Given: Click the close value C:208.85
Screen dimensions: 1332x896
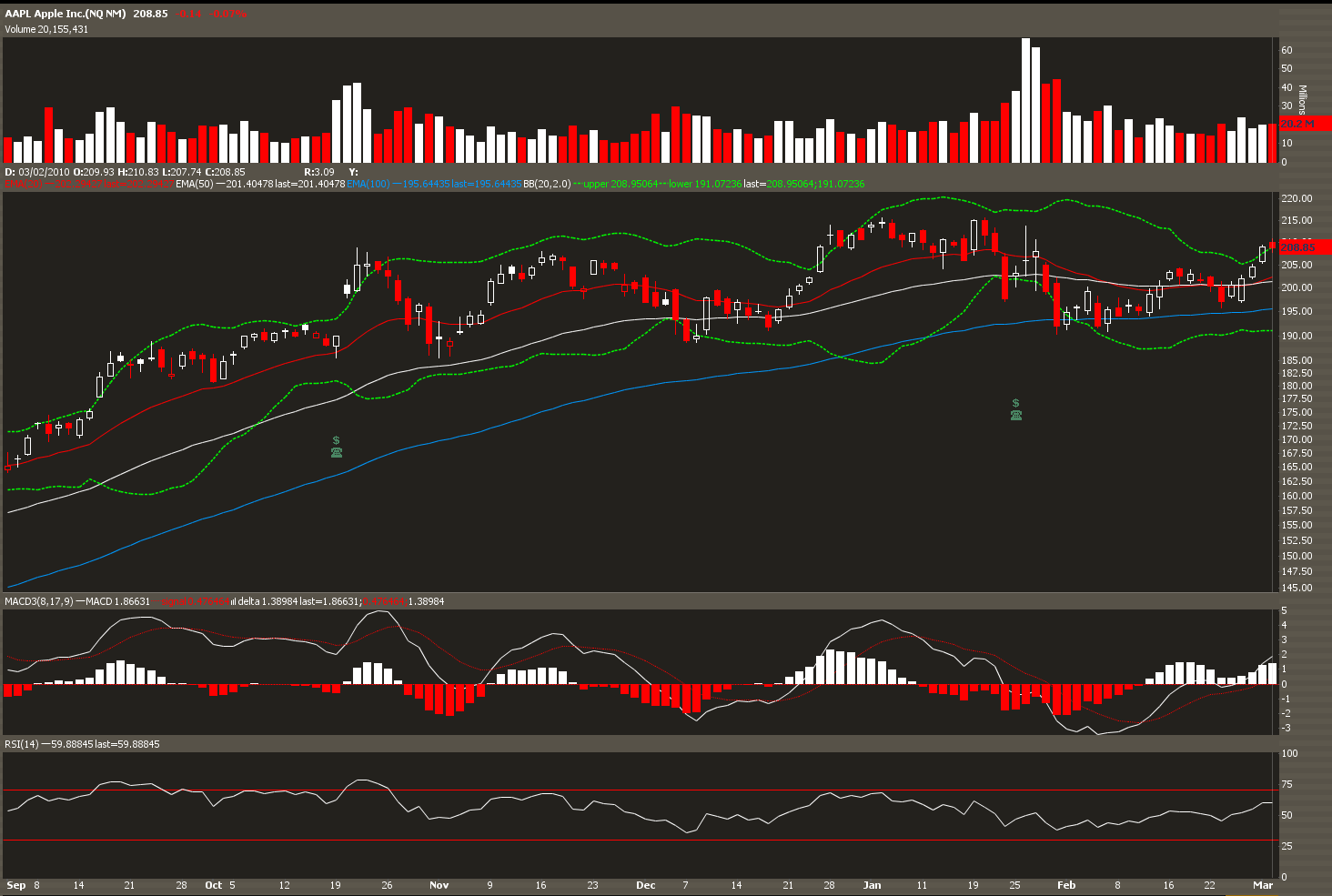Looking at the screenshot, I should (225, 172).
